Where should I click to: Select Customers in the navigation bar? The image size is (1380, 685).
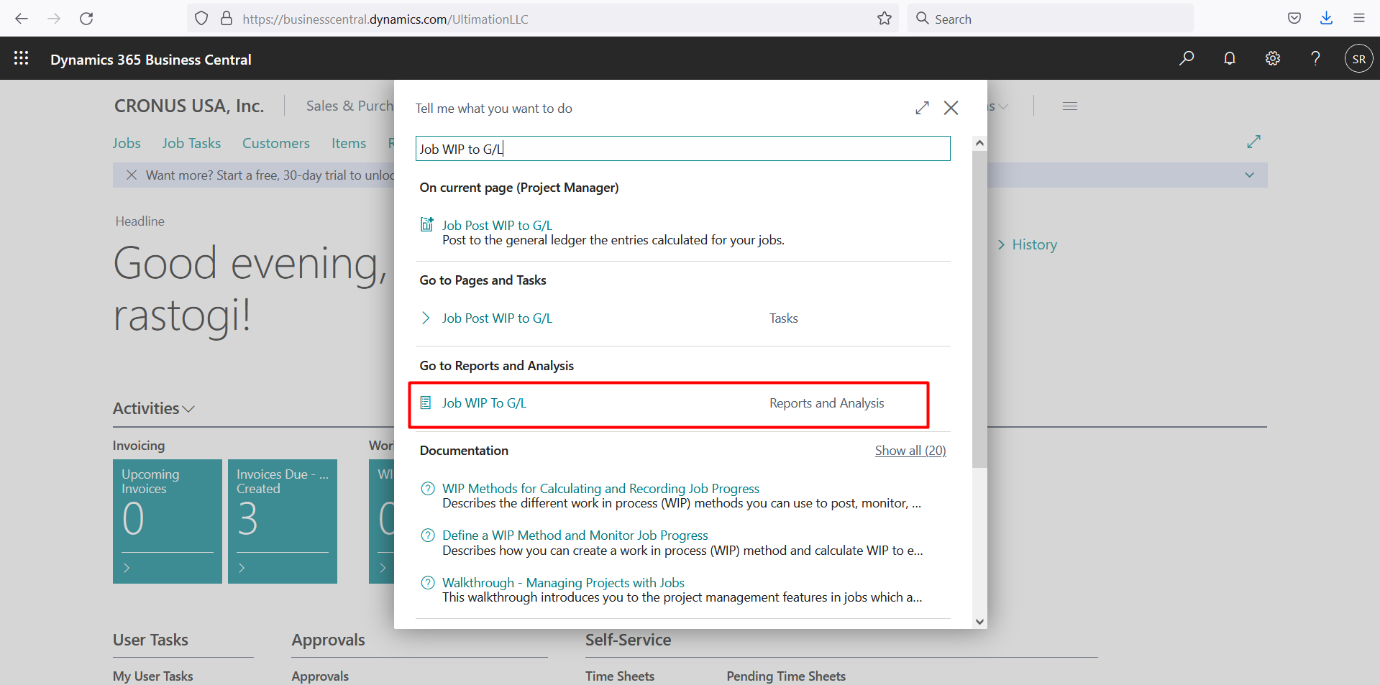tap(276, 143)
